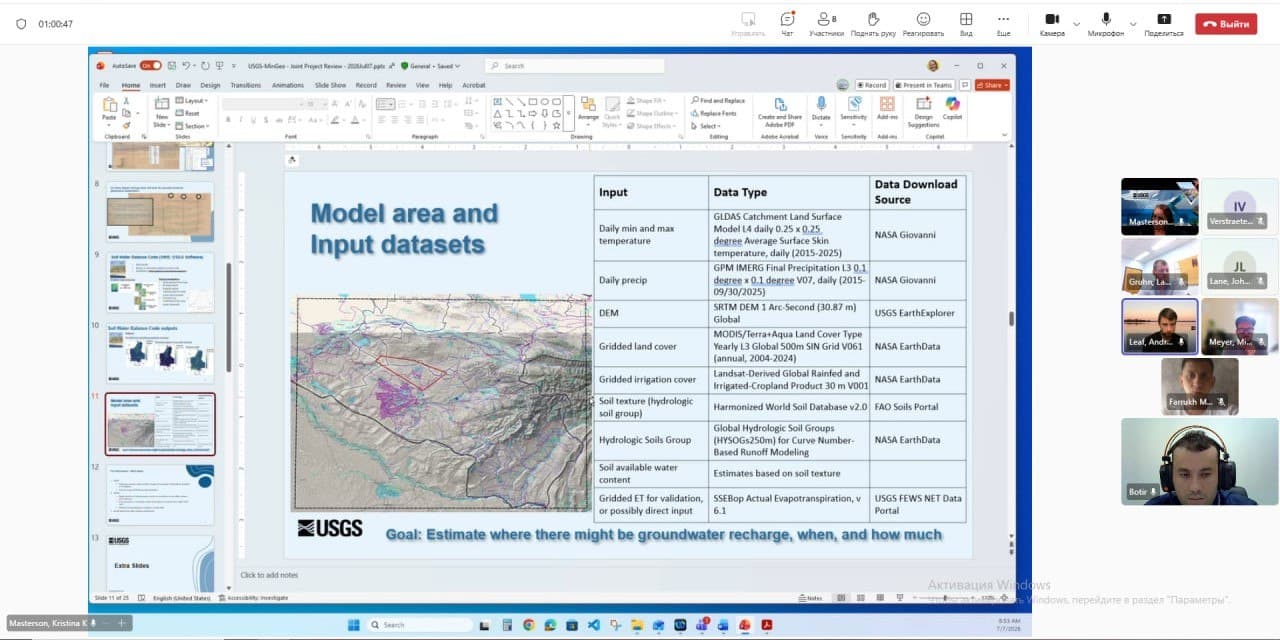The height and width of the screenshot is (640, 1280).
Task: Start sharing screen with Share button
Action: (1164, 23)
